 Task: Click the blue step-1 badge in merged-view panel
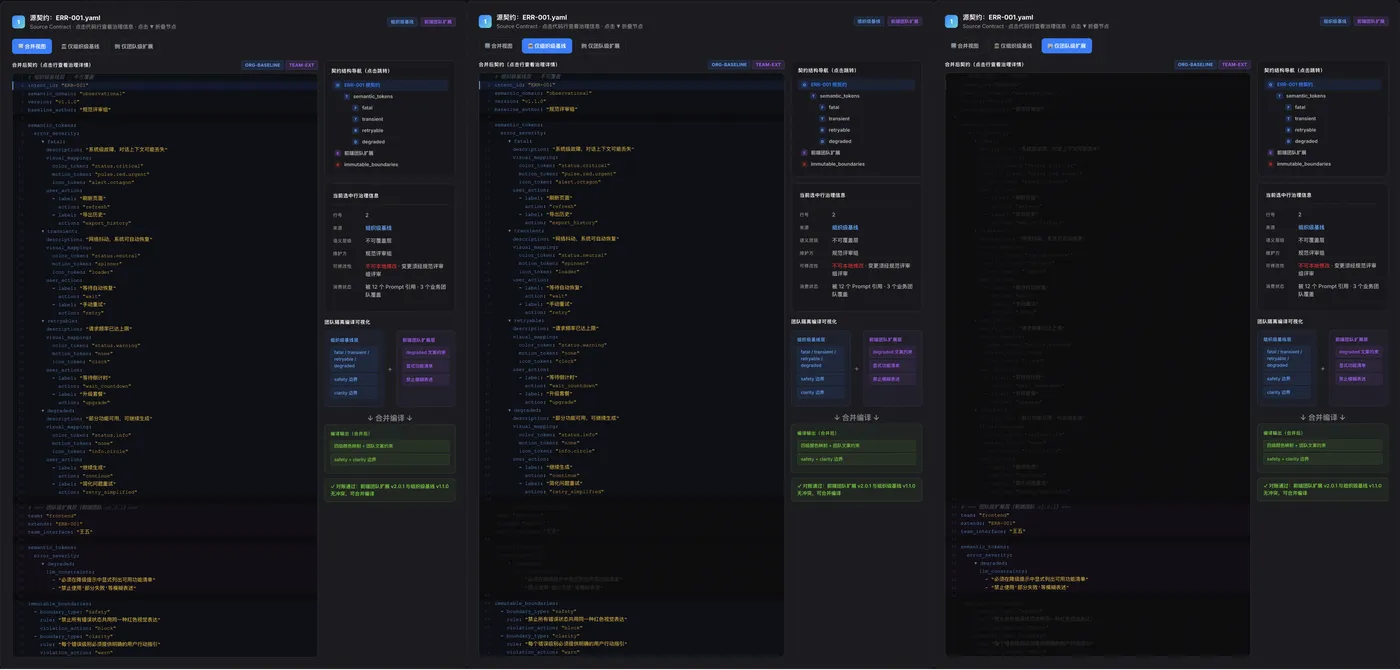pos(18,21)
